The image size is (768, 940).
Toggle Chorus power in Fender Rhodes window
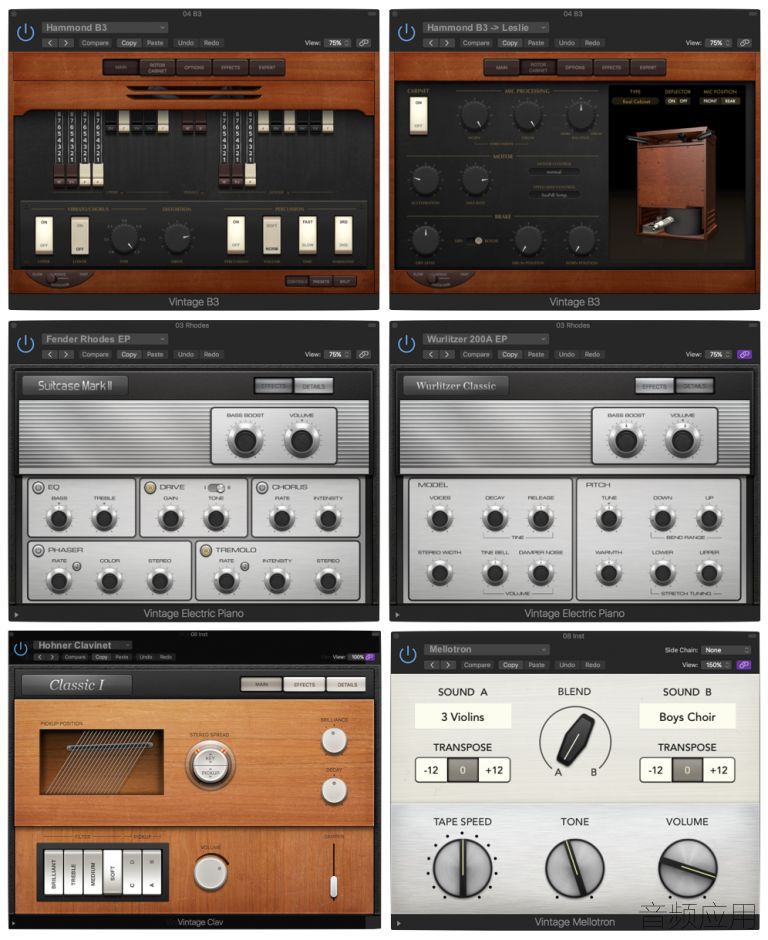pyautogui.click(x=262, y=487)
